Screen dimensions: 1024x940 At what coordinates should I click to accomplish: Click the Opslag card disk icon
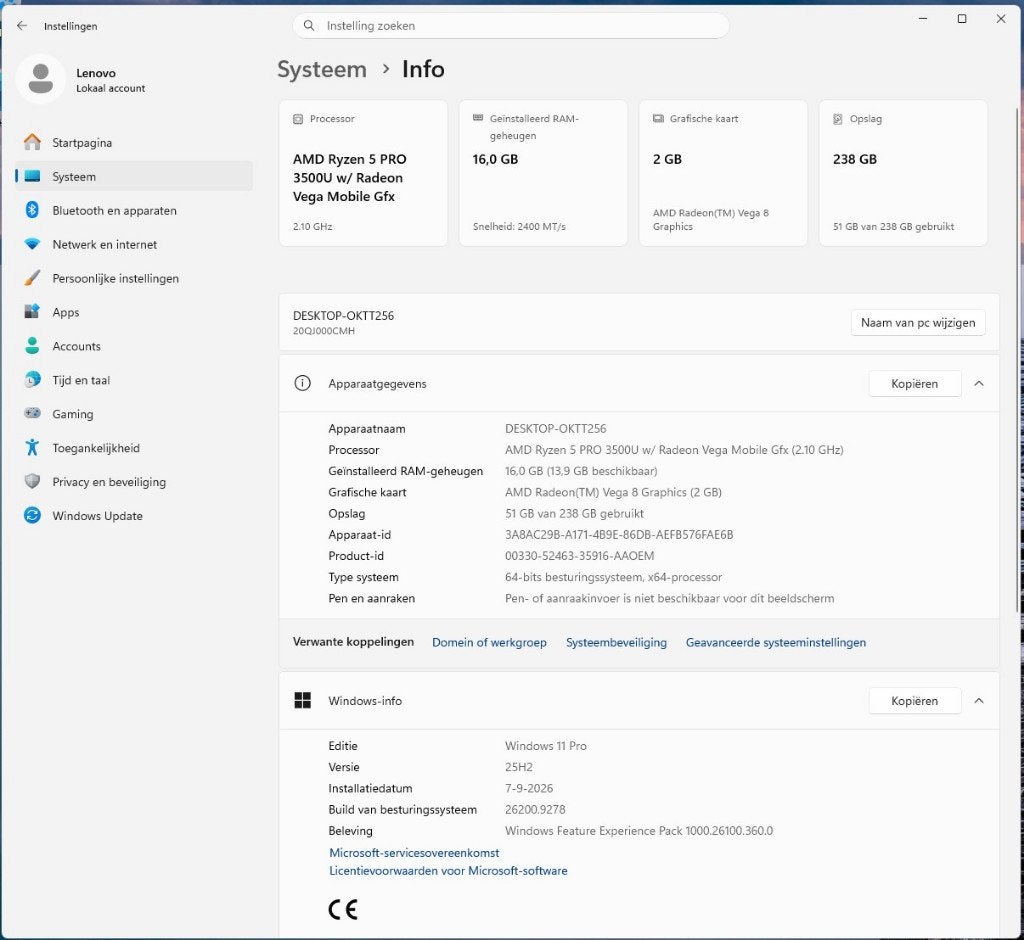(x=838, y=119)
